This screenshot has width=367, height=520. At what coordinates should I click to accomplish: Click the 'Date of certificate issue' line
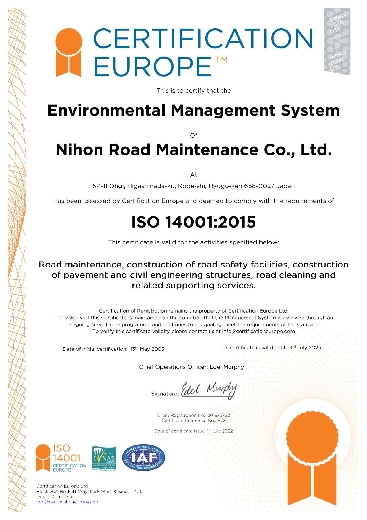[x=194, y=431]
